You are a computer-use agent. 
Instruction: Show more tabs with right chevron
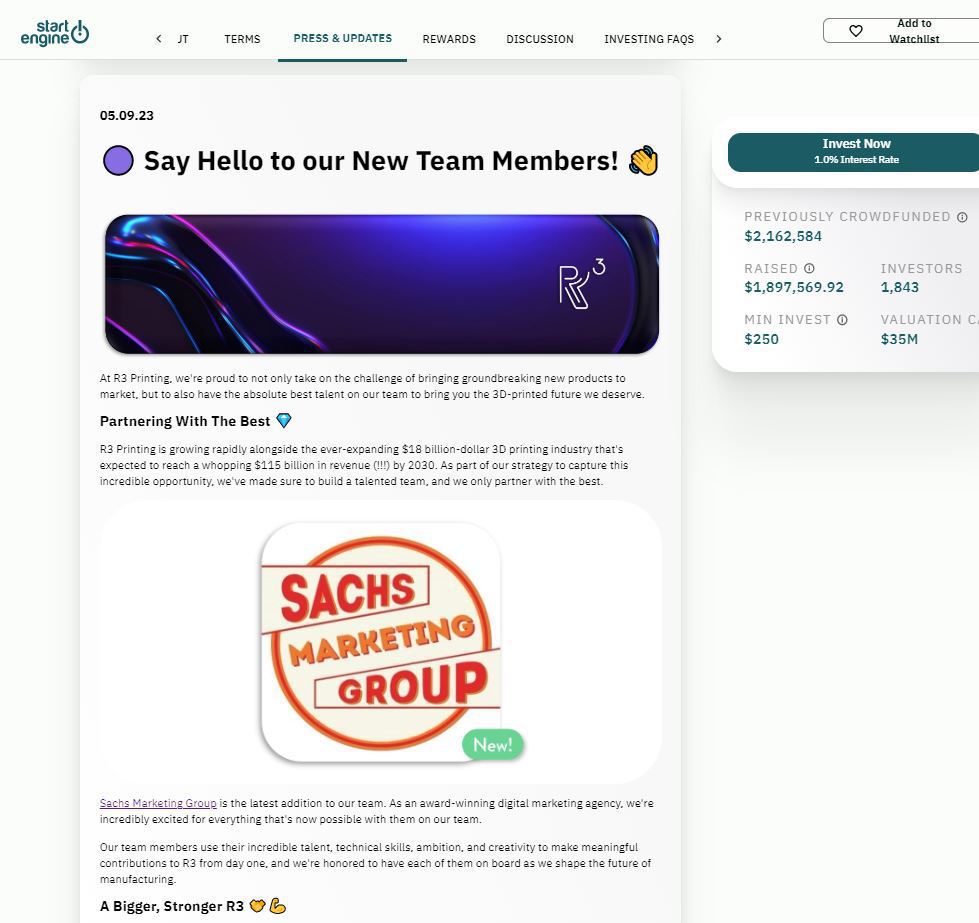click(x=719, y=39)
